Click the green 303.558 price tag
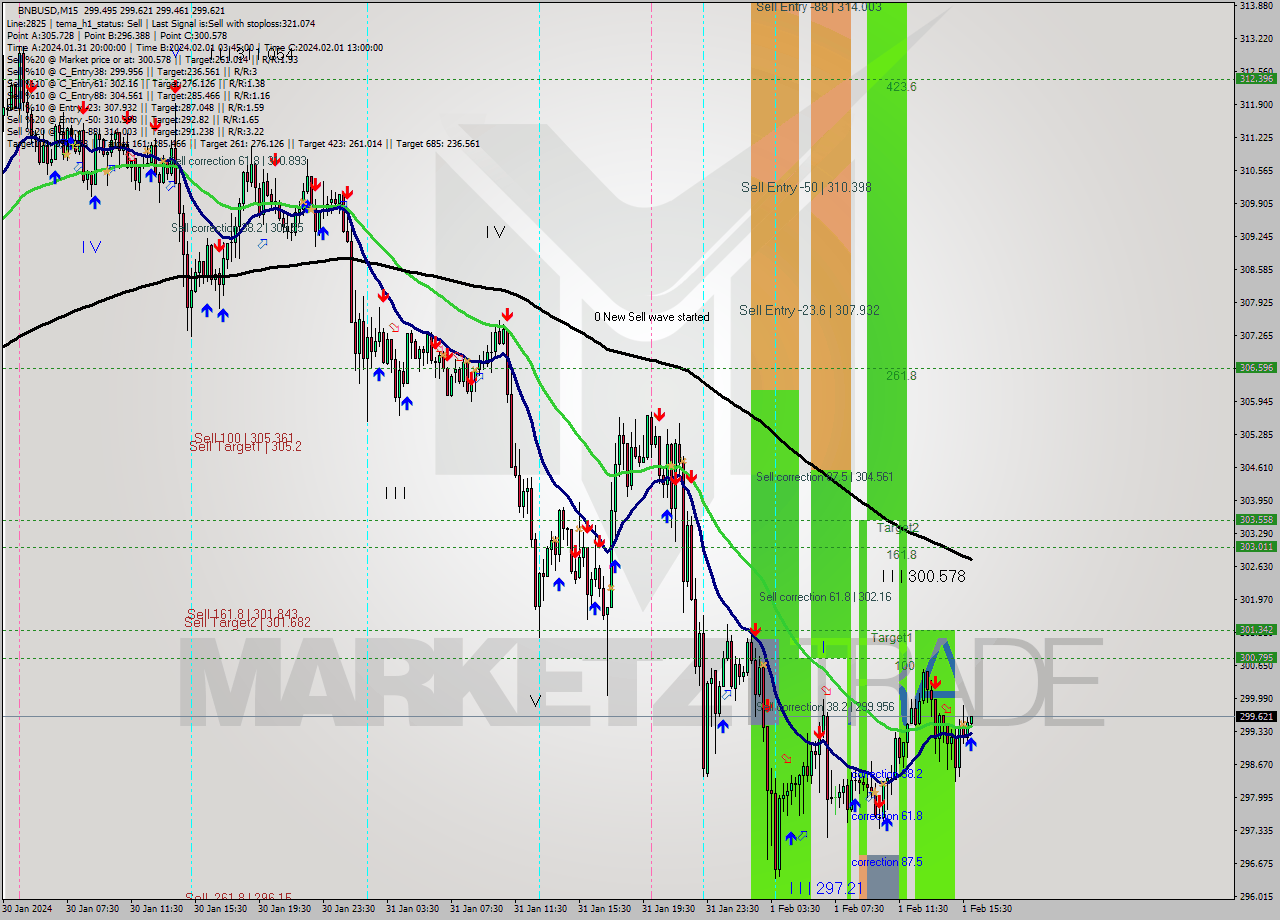 click(x=1255, y=520)
